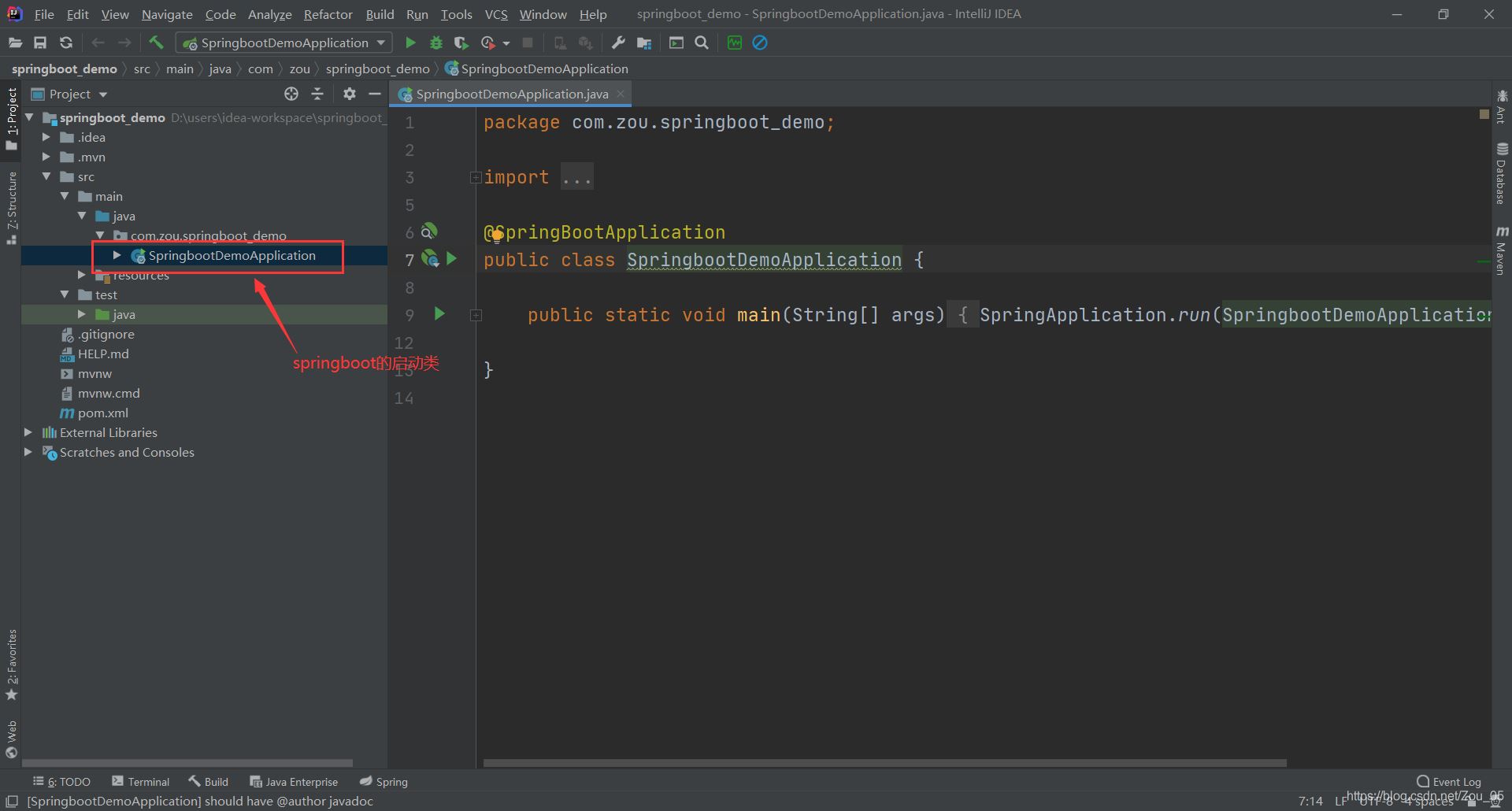The image size is (1512, 811).
Task: Open Project Structure settings wrench icon
Action: click(618, 43)
